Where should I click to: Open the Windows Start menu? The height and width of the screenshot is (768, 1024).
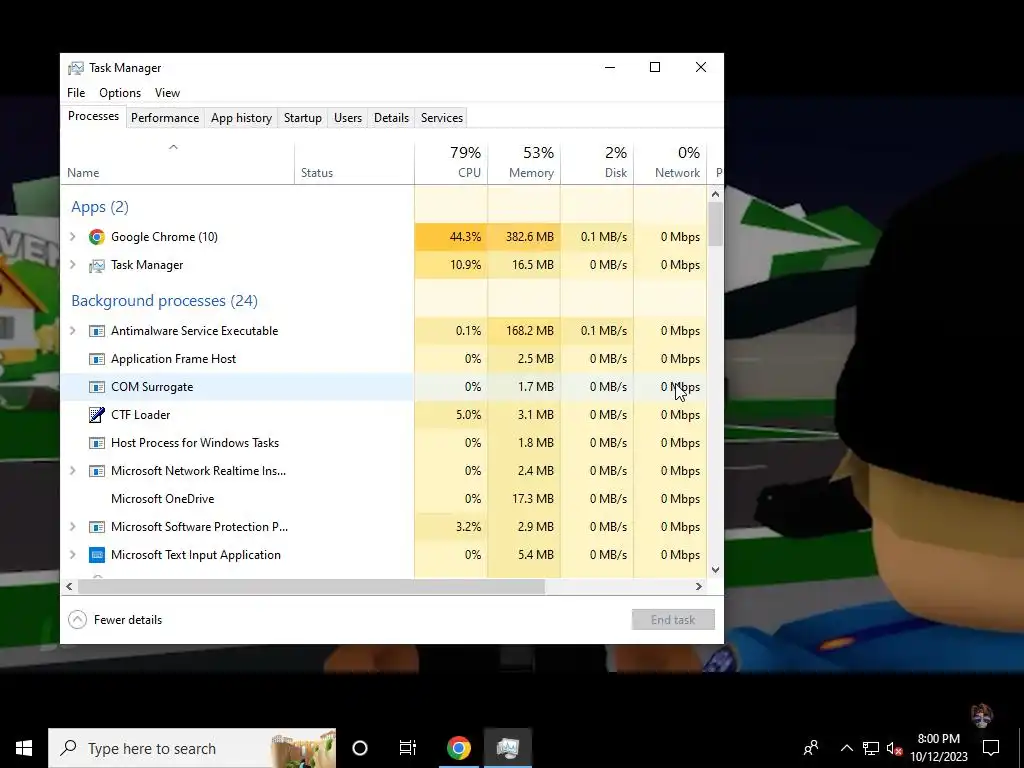tap(24, 748)
